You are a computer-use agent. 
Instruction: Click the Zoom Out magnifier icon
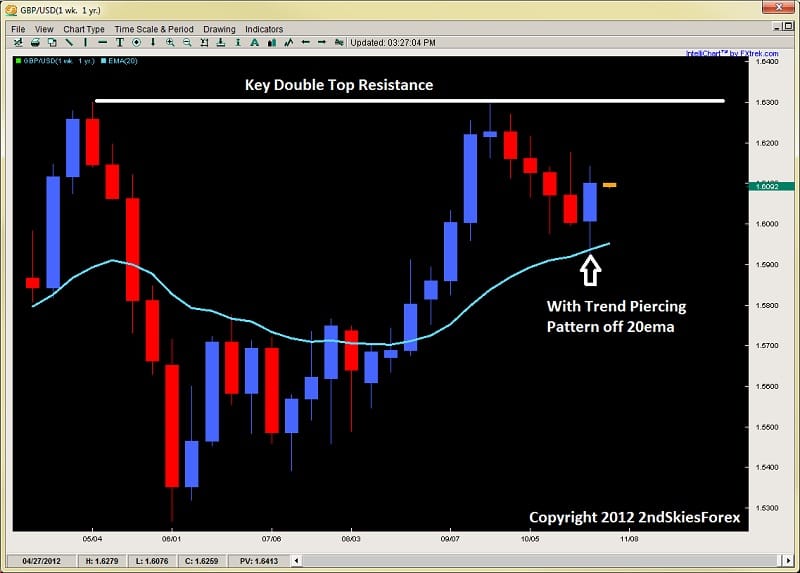coord(187,43)
